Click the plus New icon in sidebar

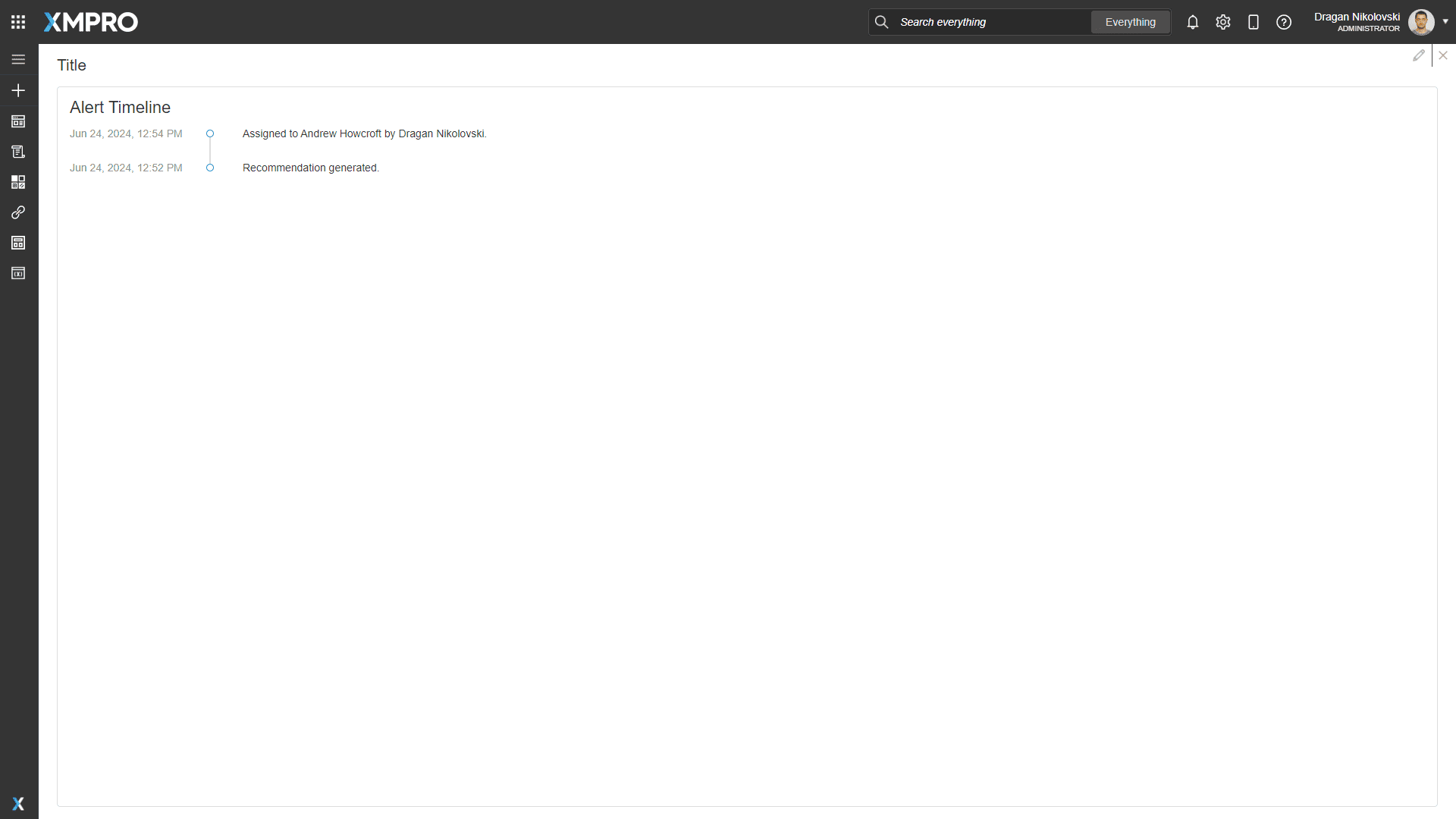[18, 90]
